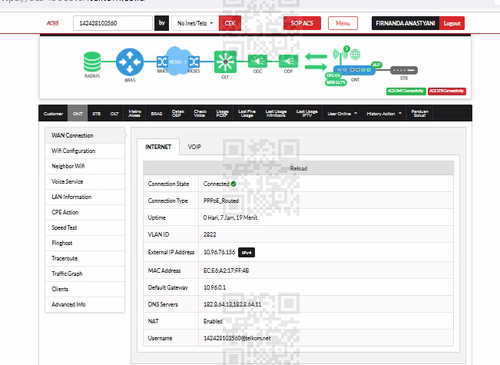This screenshot has width=500, height=365.
Task: Open Neighbor Wifi in the sidebar
Action: click(x=85, y=166)
